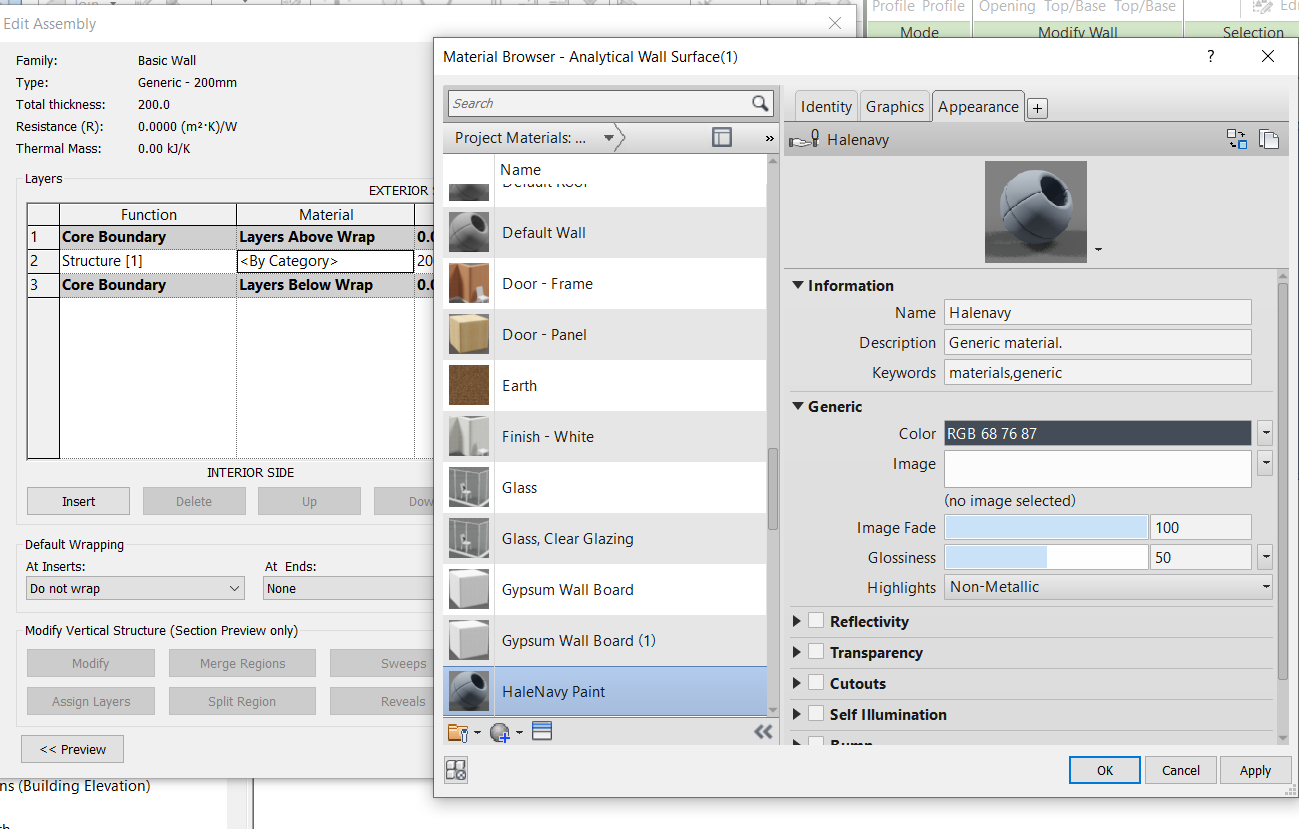This screenshot has width=1299, height=829.
Task: Select the HaleNavy Paint material
Action: (x=605, y=691)
